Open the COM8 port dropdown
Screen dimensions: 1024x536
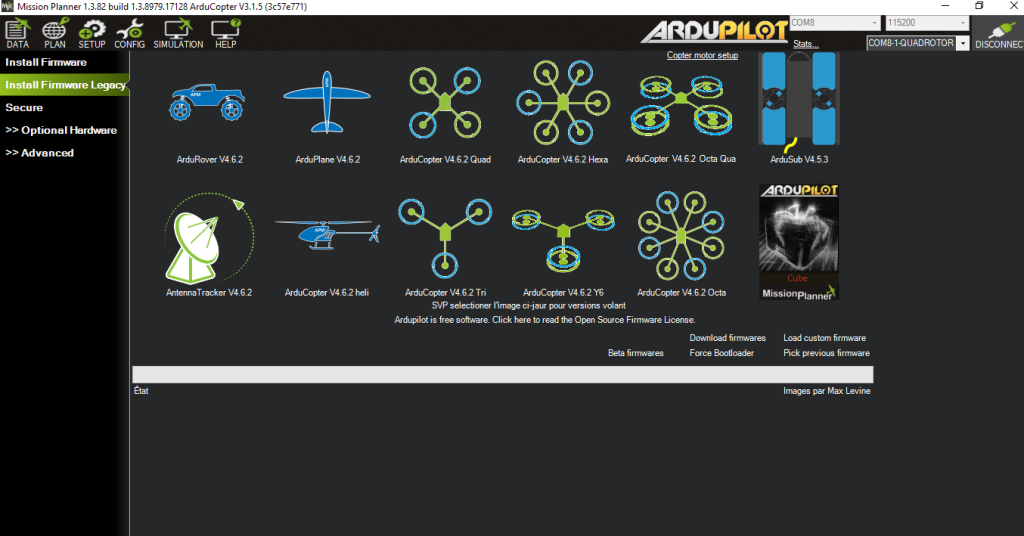tap(834, 23)
